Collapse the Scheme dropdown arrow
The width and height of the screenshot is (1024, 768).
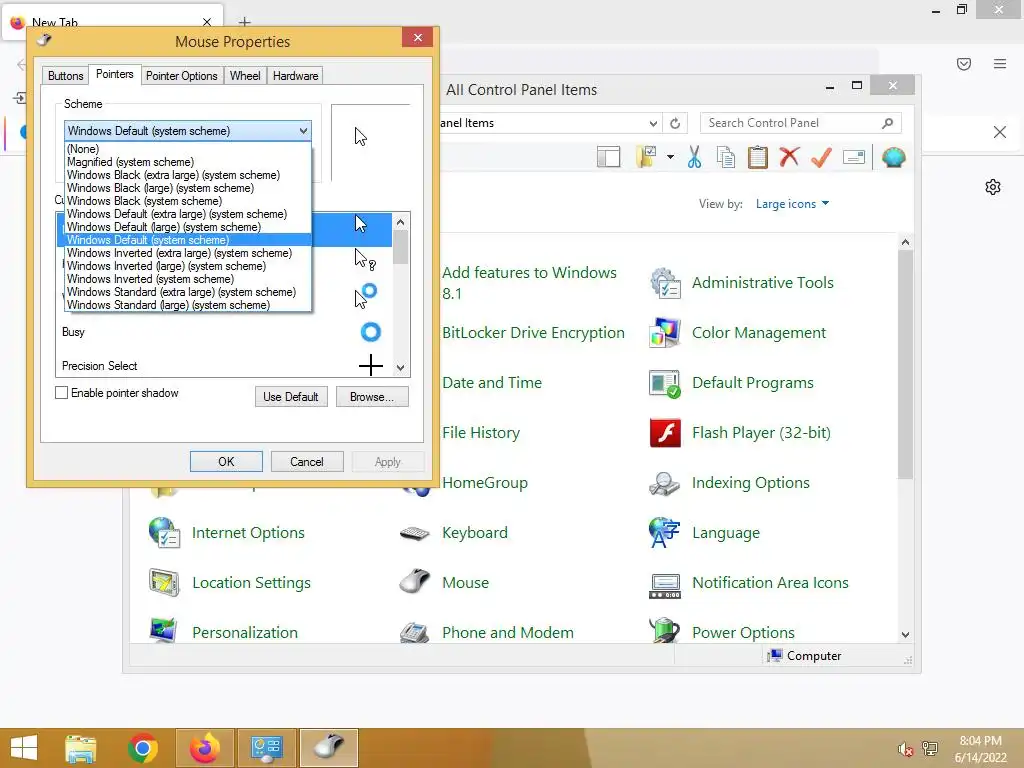click(x=304, y=131)
